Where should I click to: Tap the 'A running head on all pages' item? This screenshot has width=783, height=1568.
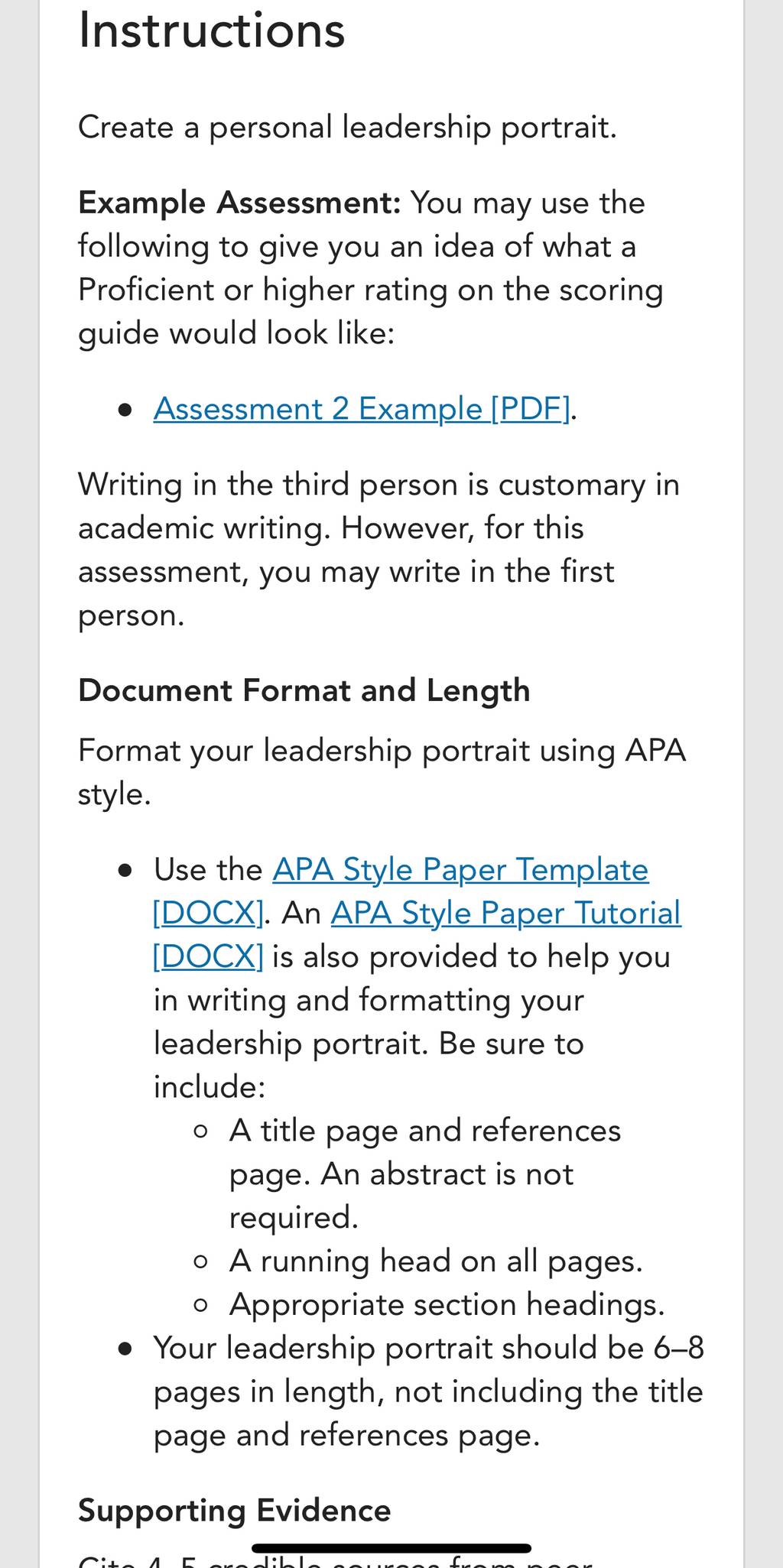pos(436,1261)
